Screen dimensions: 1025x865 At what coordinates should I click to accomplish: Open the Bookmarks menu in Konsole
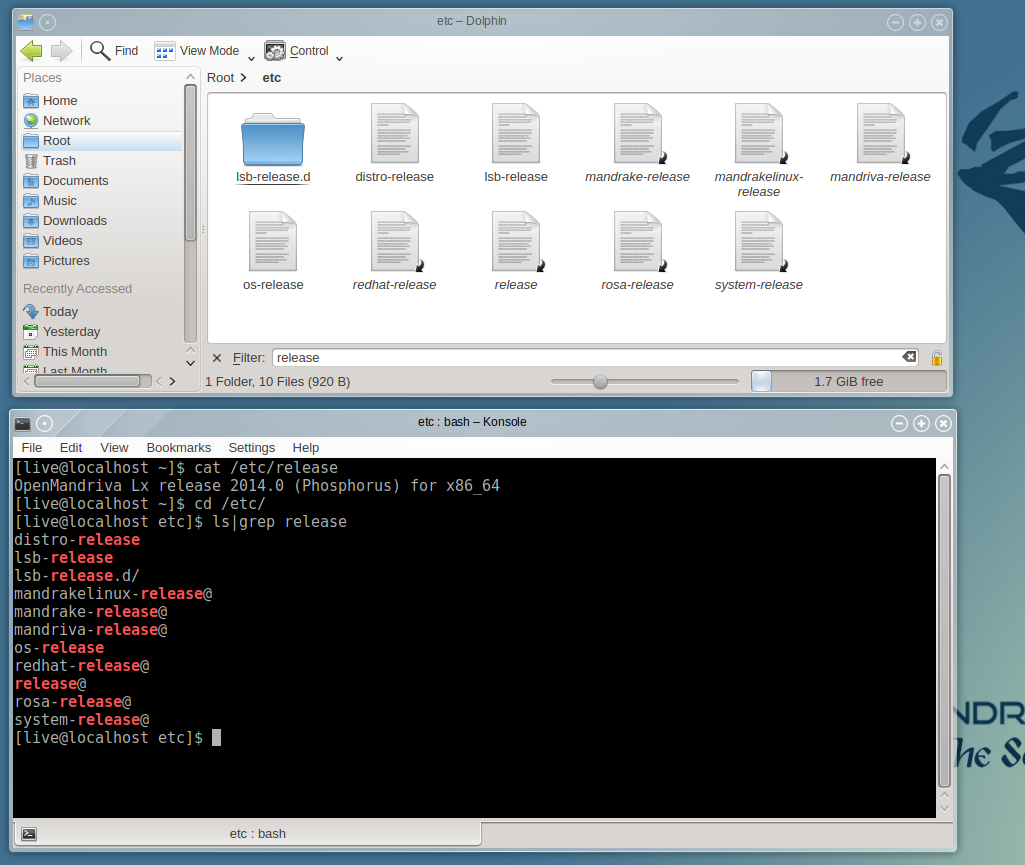point(178,448)
